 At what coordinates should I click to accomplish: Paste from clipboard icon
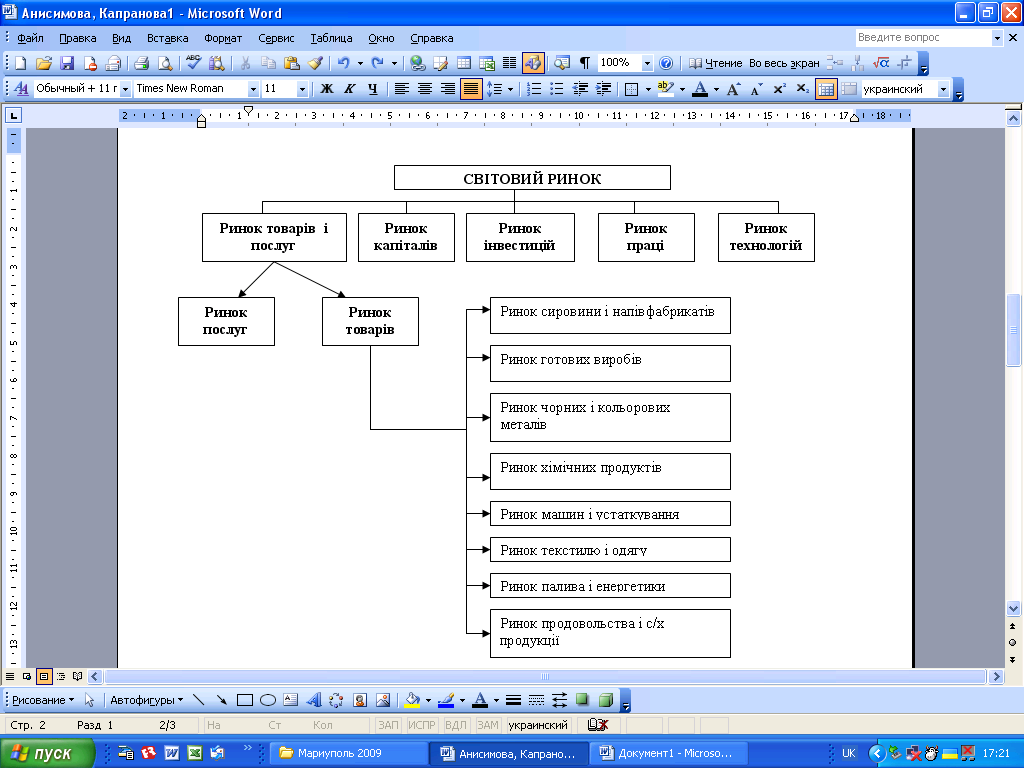(x=291, y=63)
